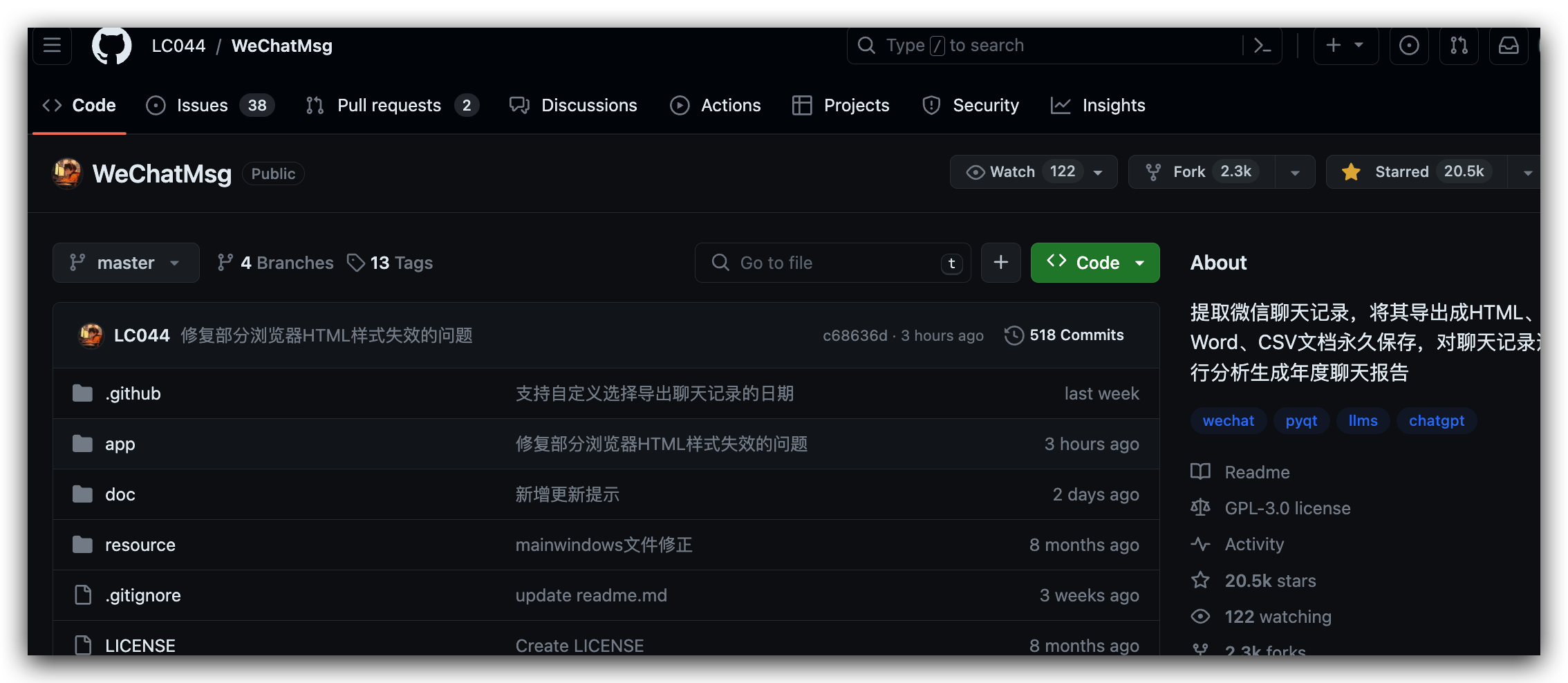Click the chatgpt topic tag
The image size is (1568, 683).
(x=1437, y=420)
